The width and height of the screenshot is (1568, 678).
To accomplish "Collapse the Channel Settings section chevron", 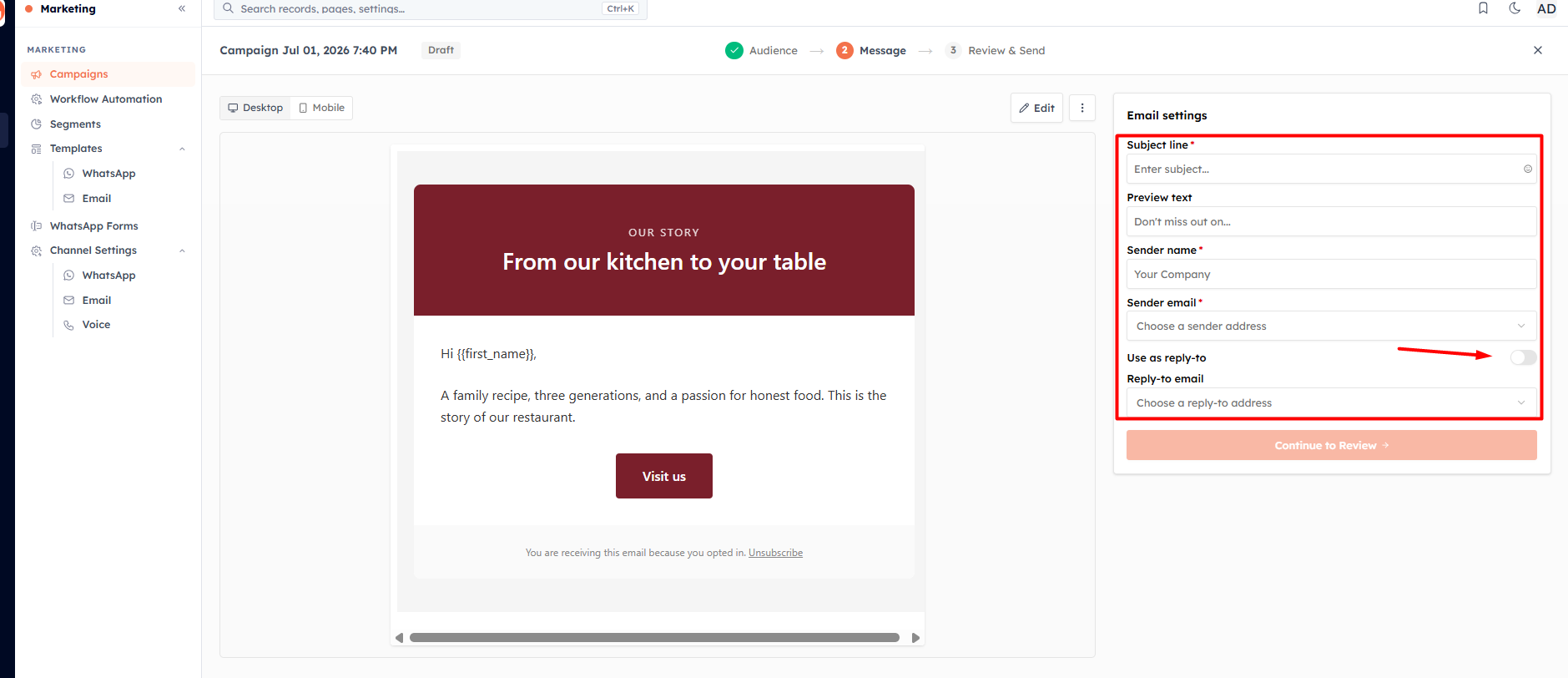I will point(182,250).
